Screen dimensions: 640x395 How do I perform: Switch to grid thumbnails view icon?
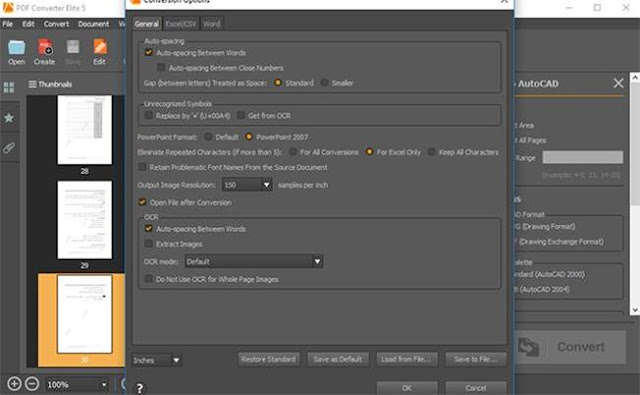(x=9, y=87)
